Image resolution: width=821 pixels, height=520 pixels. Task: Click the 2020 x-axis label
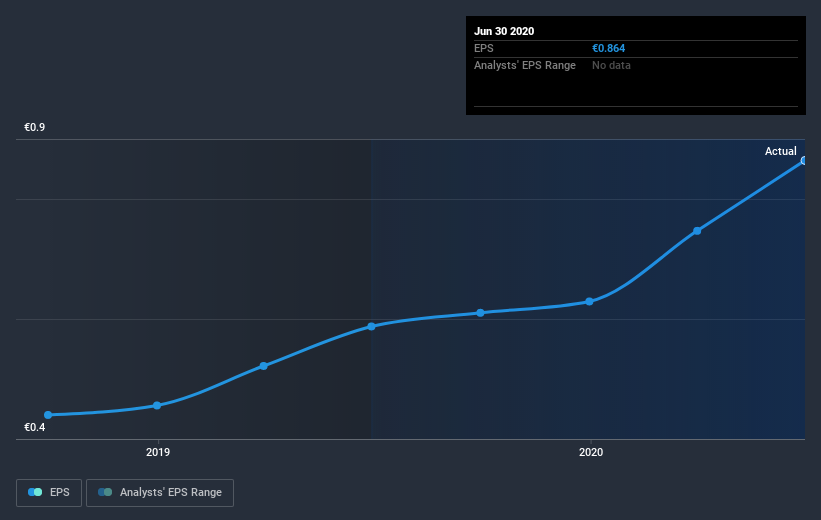click(x=591, y=452)
